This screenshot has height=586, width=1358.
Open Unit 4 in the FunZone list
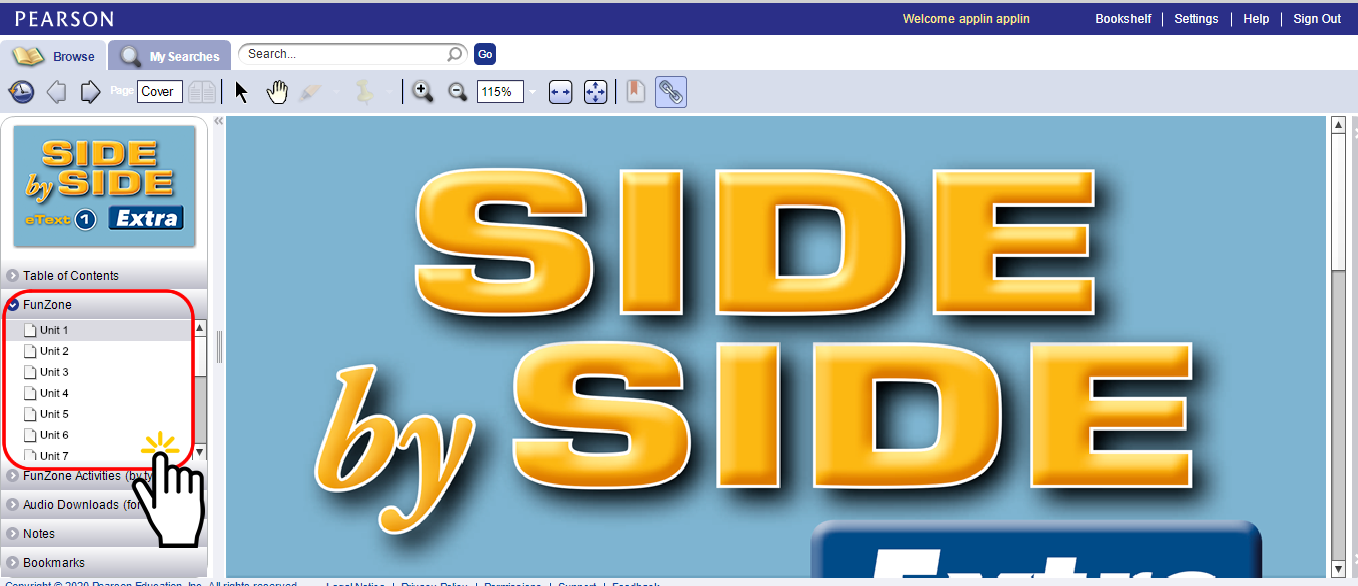pos(98,393)
